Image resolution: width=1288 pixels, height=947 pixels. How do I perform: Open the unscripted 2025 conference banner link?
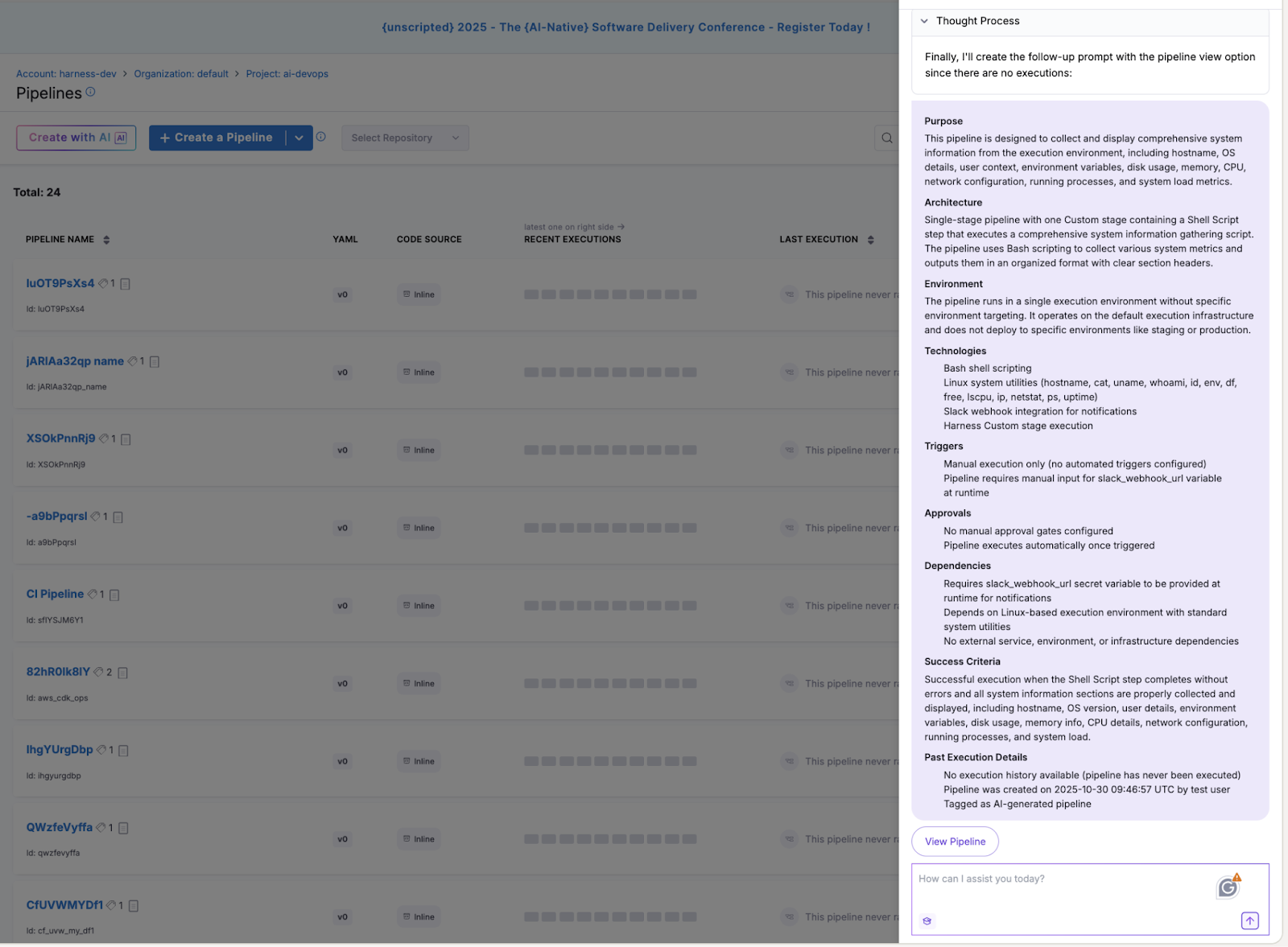pyautogui.click(x=625, y=27)
